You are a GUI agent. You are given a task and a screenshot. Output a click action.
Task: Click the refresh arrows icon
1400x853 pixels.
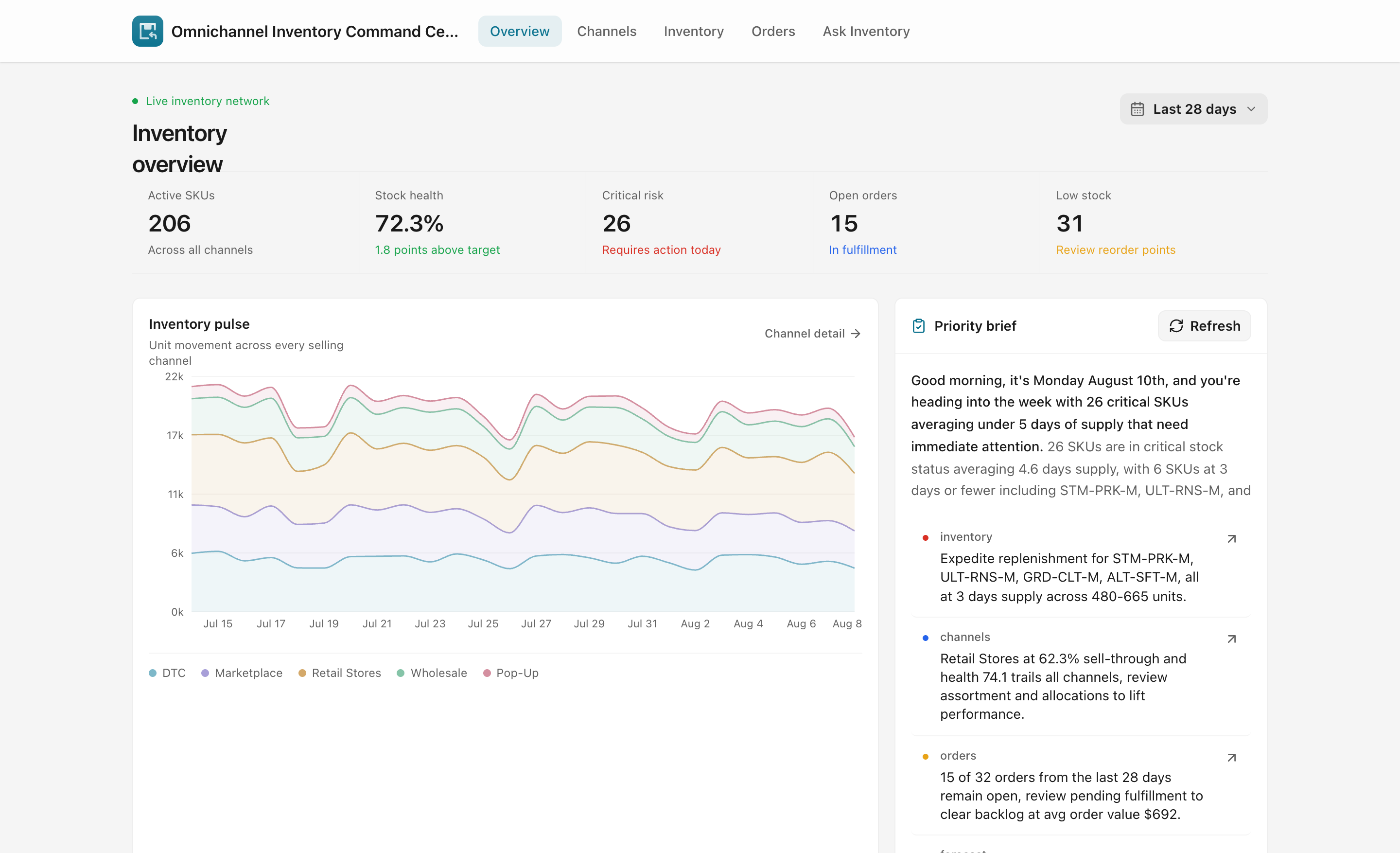tap(1176, 326)
